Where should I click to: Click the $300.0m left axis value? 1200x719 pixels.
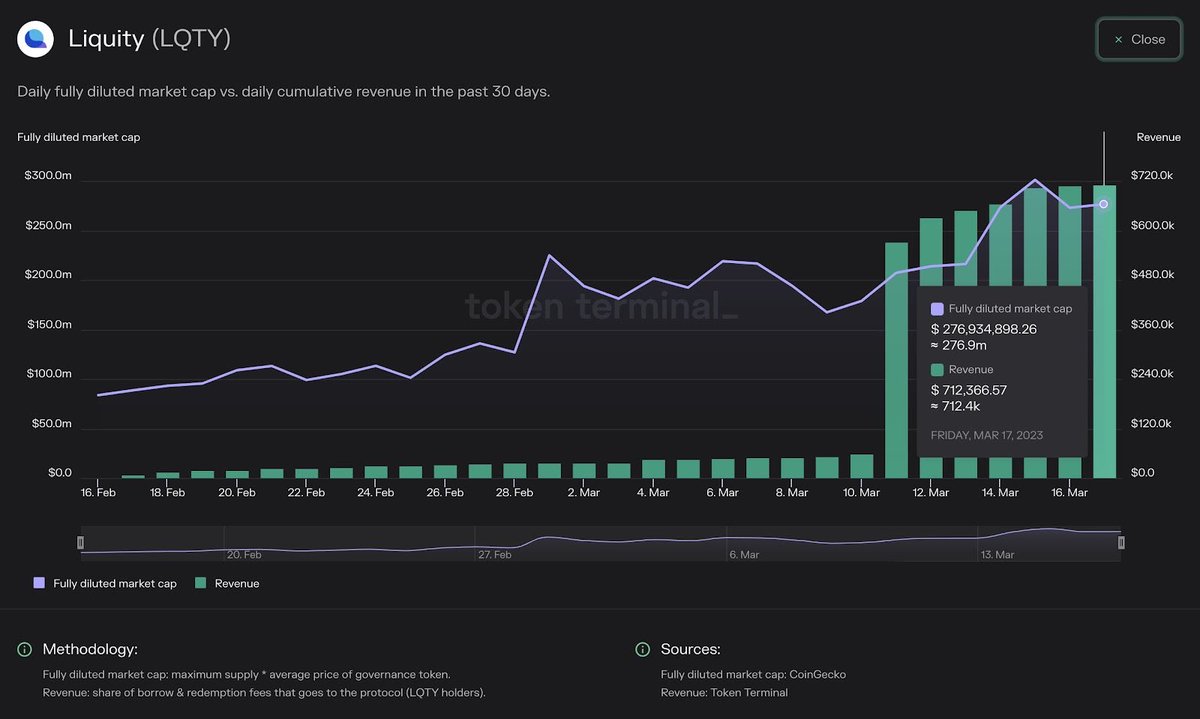tap(48, 176)
